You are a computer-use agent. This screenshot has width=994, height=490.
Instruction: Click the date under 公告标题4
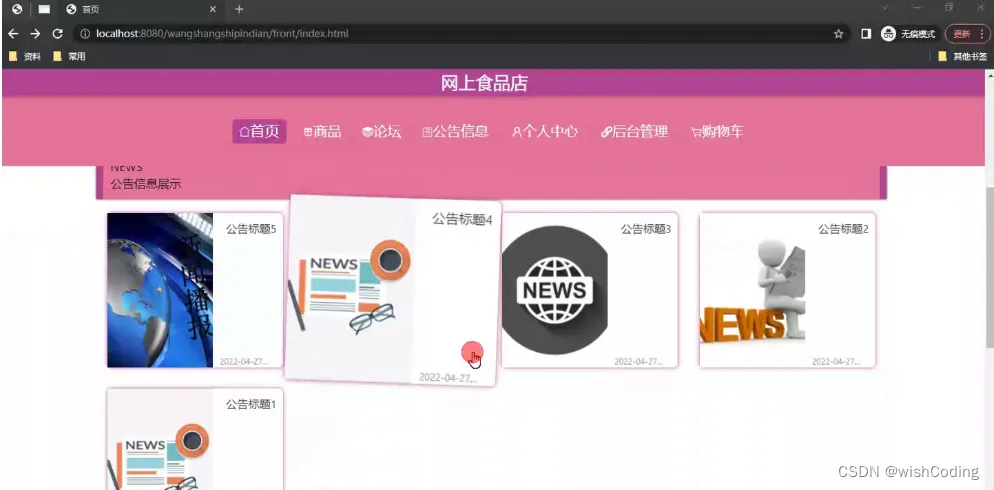point(448,377)
